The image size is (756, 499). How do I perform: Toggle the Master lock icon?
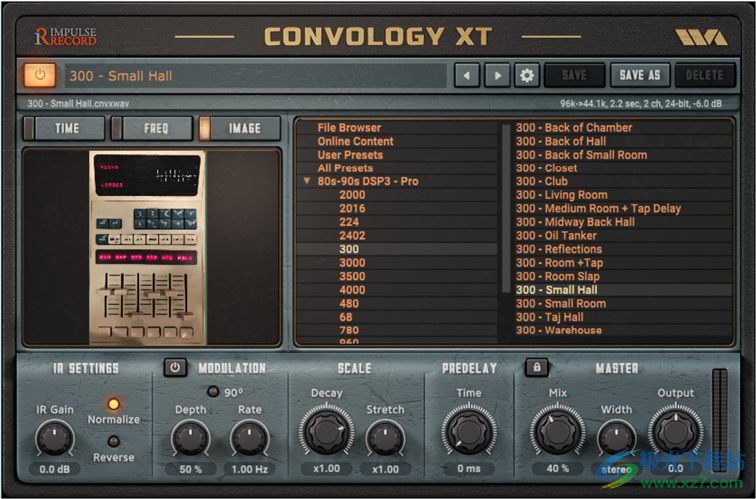537,367
